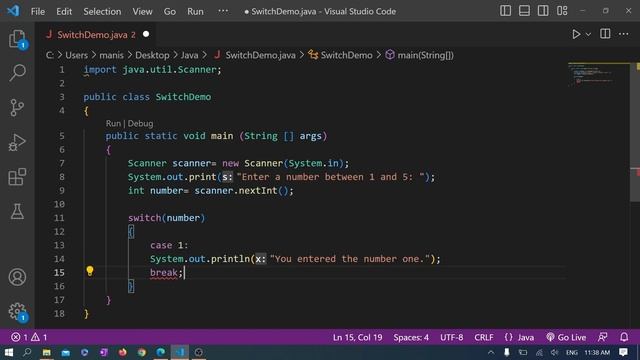Click Debug CodeLens above main method
The width and height of the screenshot is (640, 360).
(x=140, y=123)
